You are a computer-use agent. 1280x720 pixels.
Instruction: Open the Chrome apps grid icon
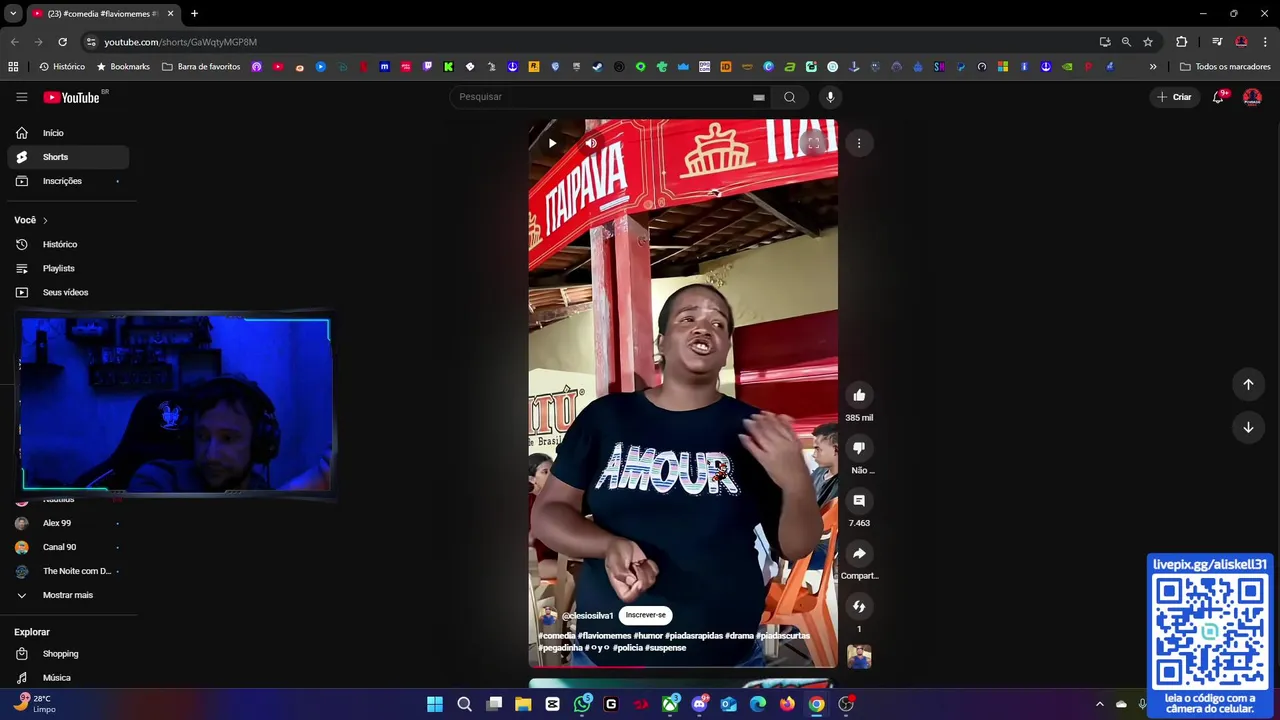[x=13, y=67]
